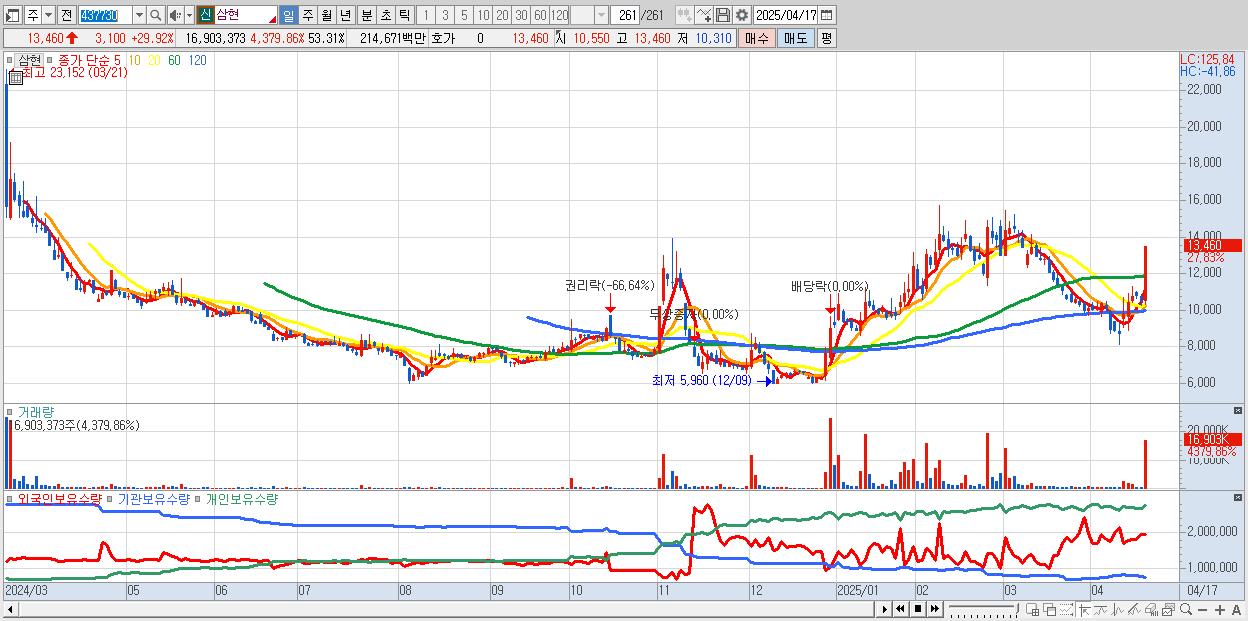Click the 매도 sell button

click(796, 38)
